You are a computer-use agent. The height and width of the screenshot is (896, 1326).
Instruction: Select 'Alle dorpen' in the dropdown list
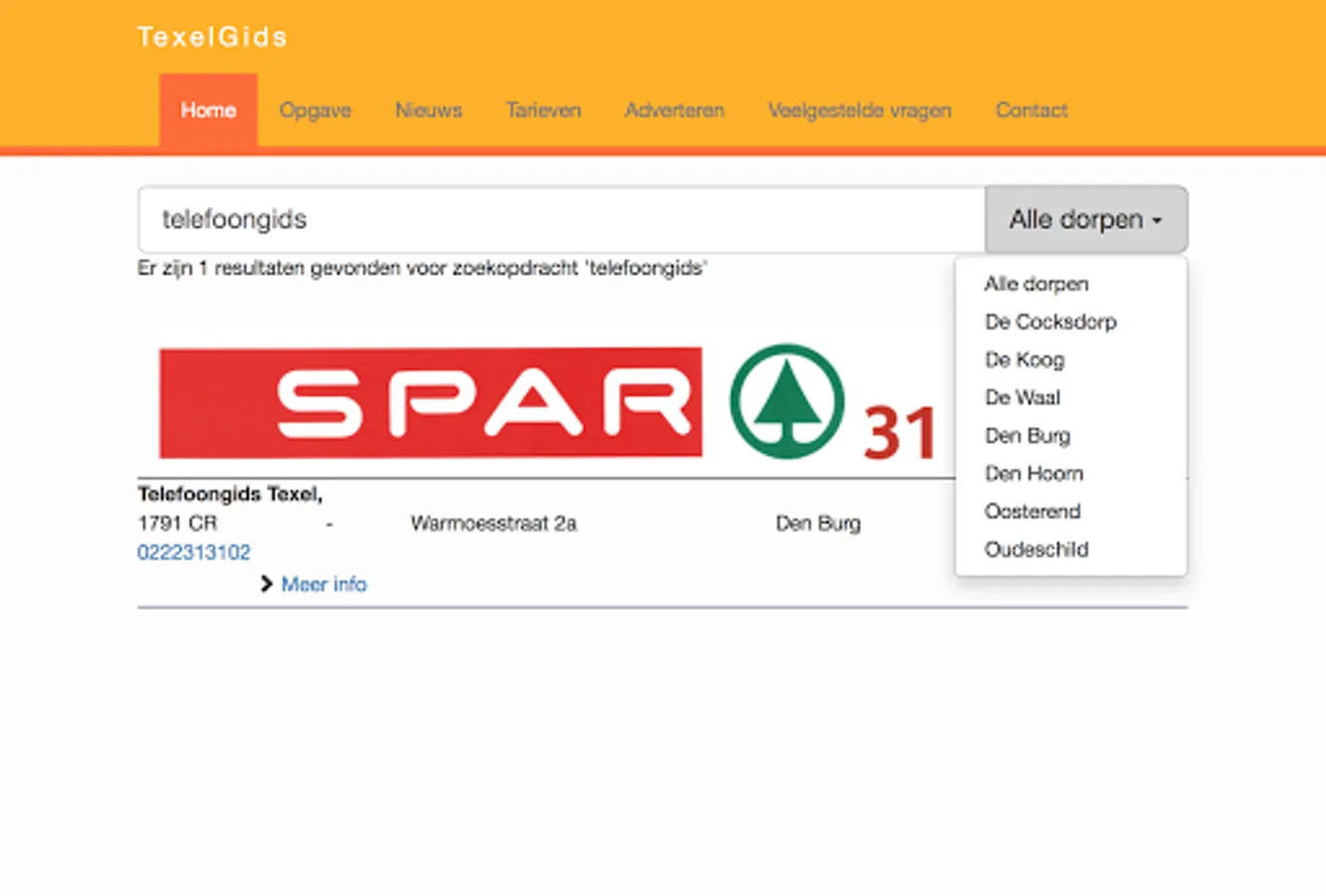pyautogui.click(x=1036, y=284)
